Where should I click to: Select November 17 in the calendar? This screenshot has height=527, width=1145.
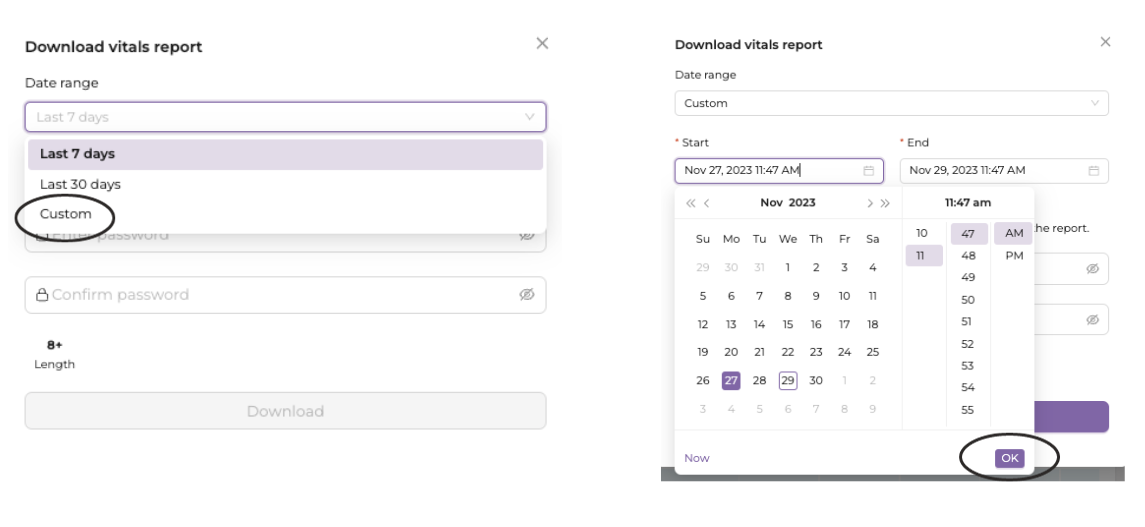click(844, 324)
